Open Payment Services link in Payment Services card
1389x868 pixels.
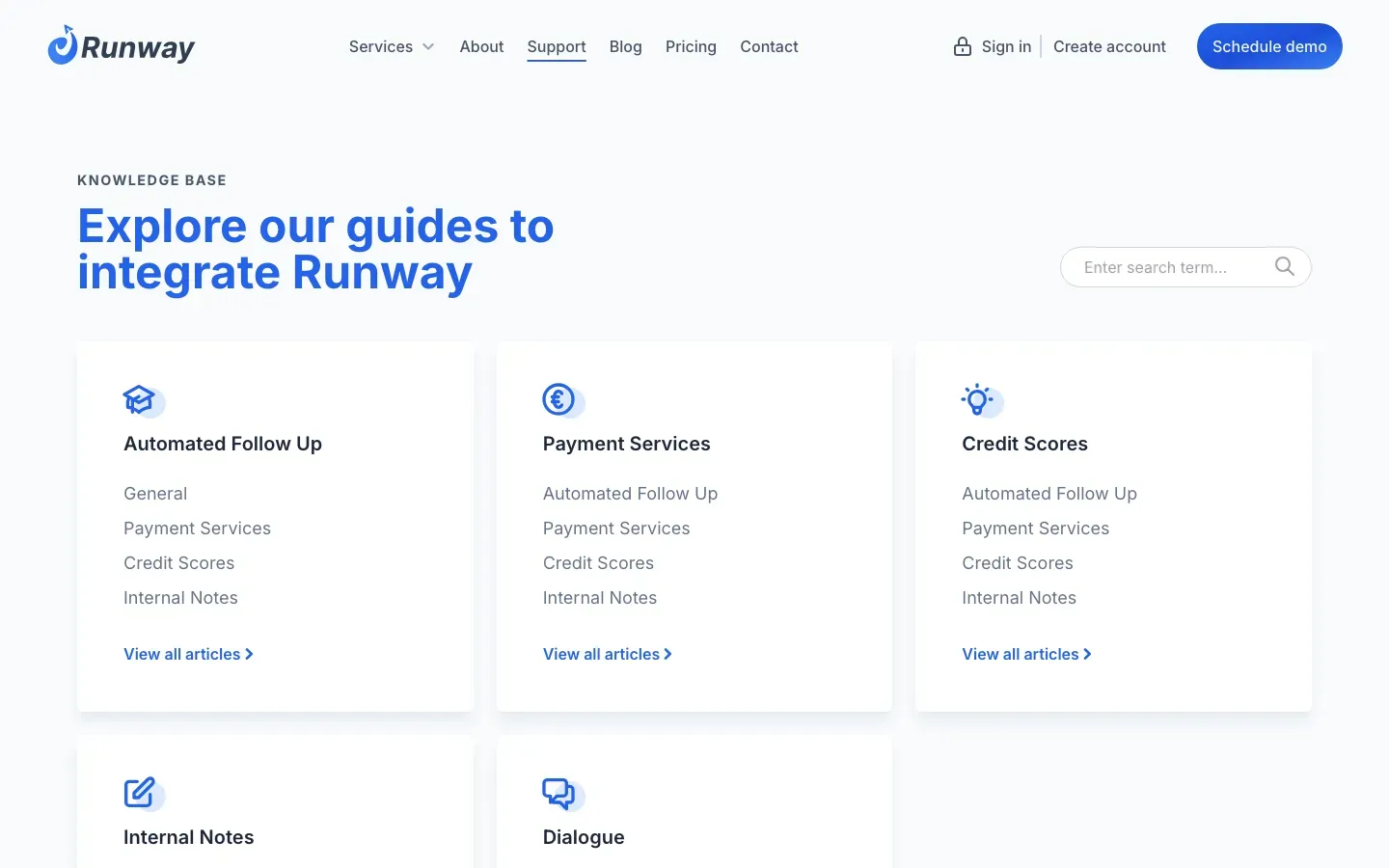616,529
